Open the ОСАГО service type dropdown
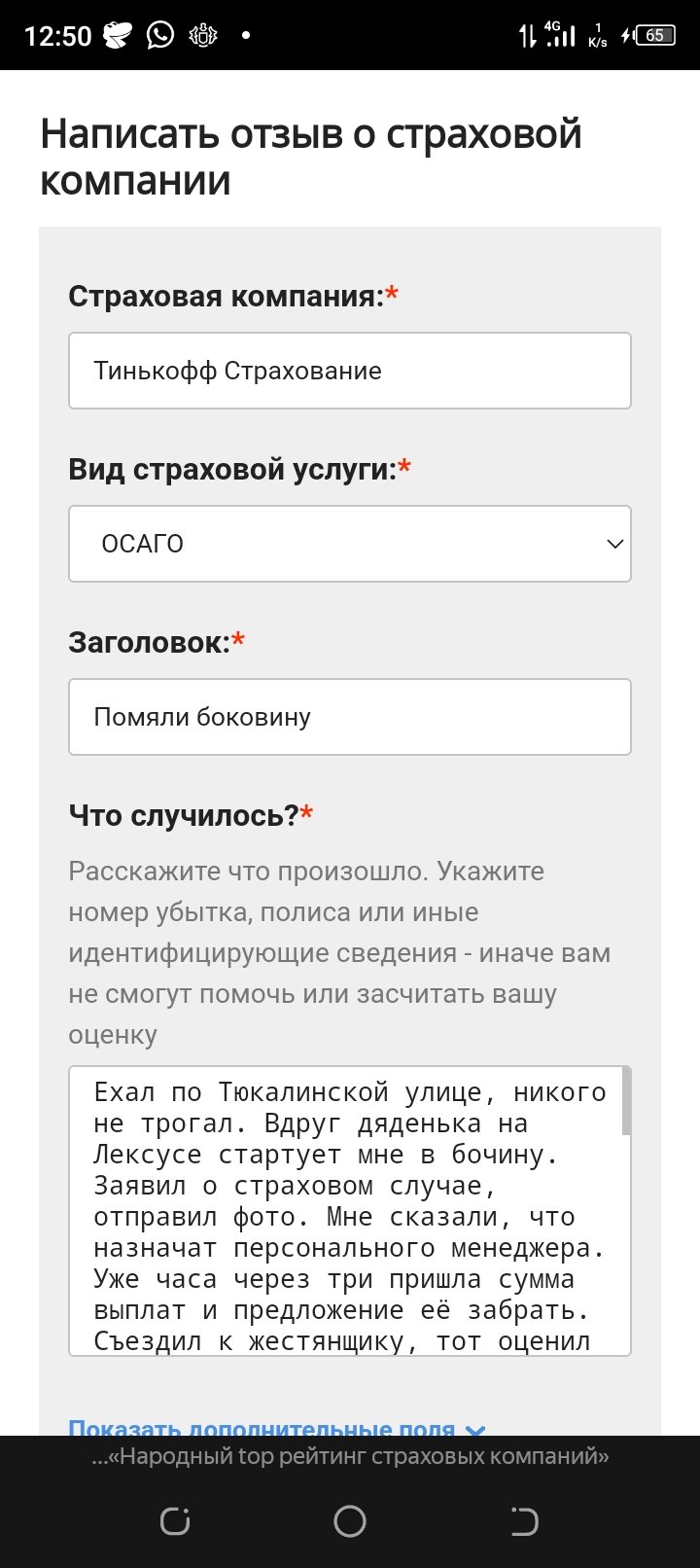 349,544
